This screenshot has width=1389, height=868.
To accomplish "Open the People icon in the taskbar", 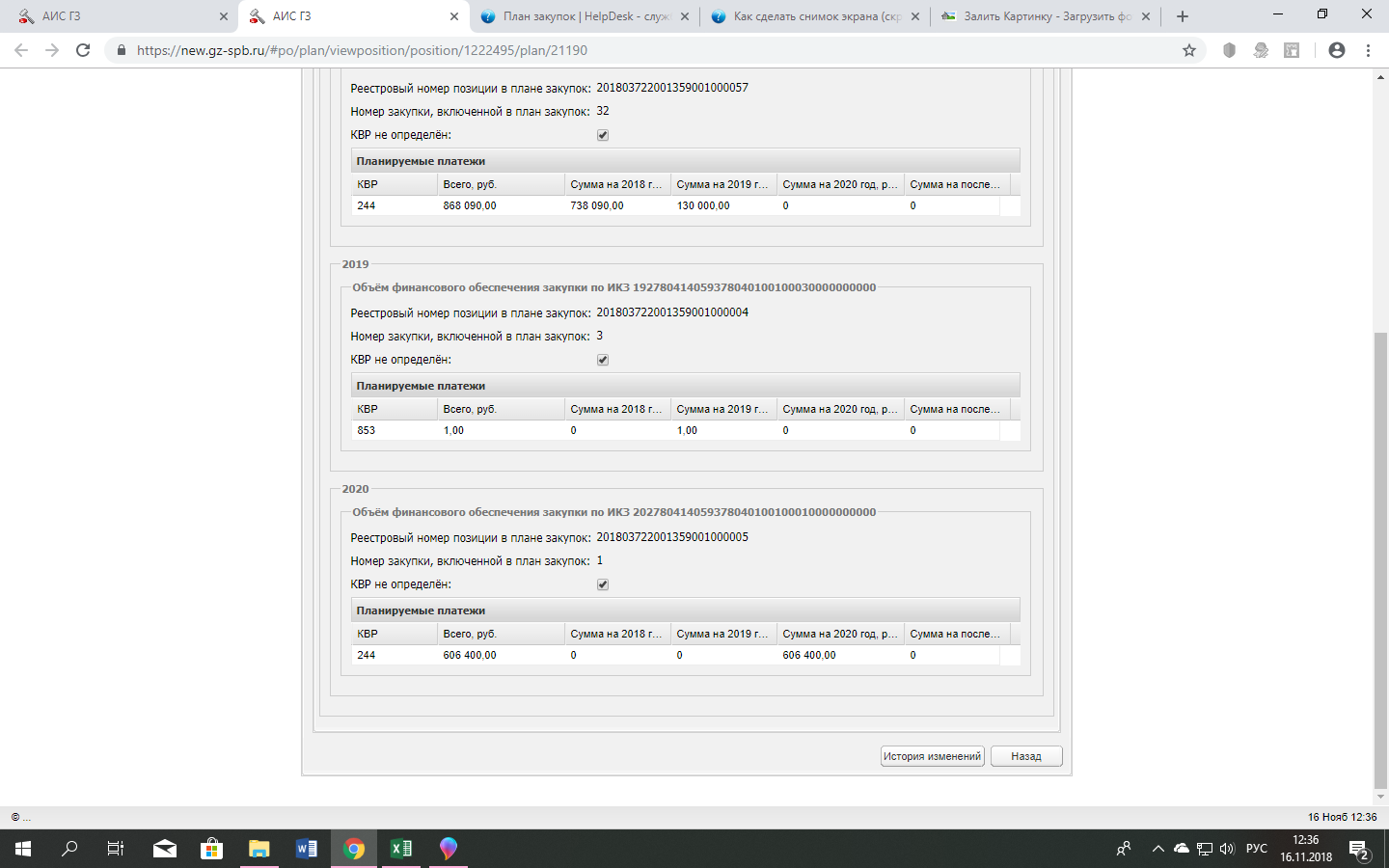I will [1124, 849].
